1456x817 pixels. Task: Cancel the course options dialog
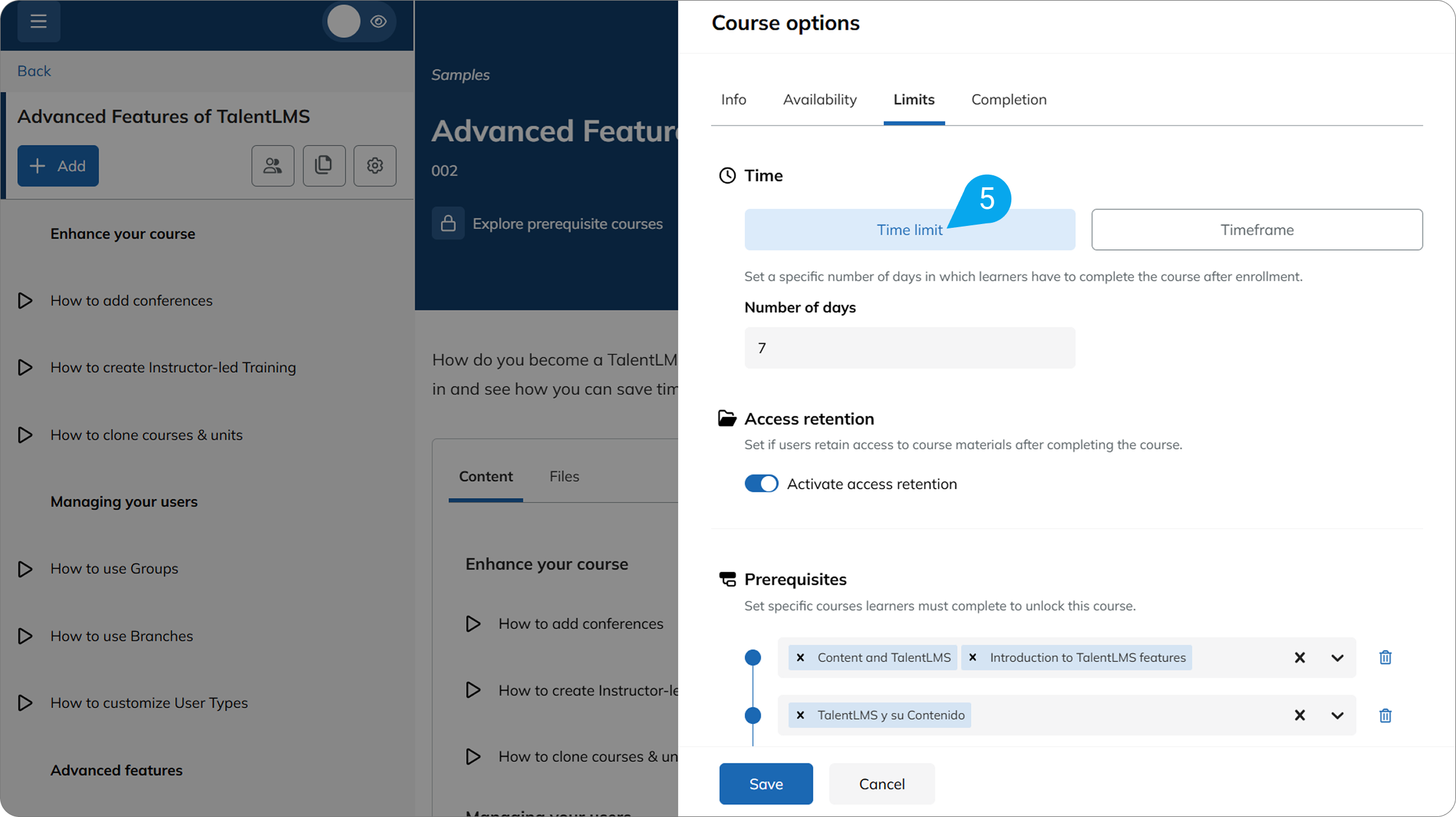[x=882, y=784]
